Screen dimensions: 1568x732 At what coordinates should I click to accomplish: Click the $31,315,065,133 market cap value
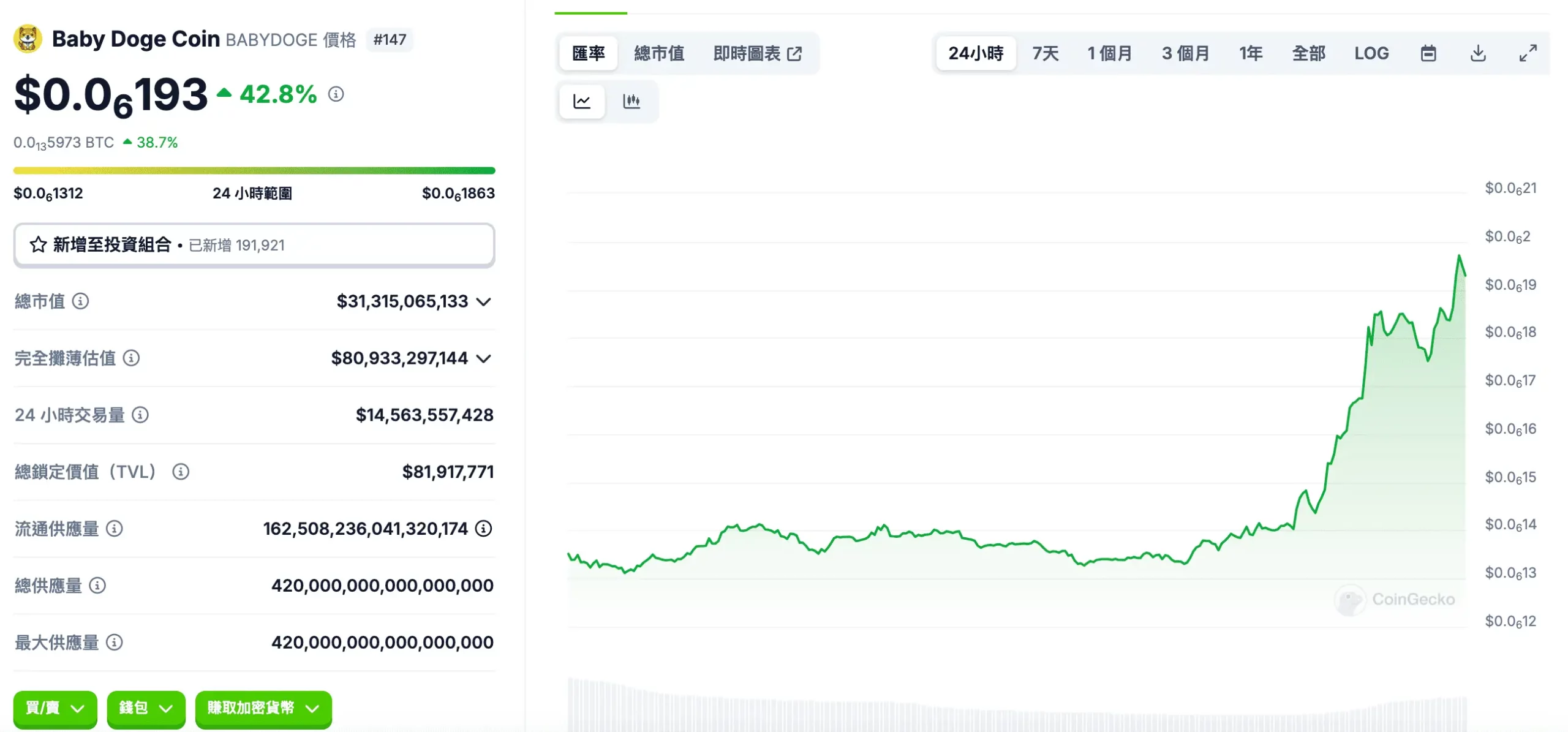(x=402, y=301)
